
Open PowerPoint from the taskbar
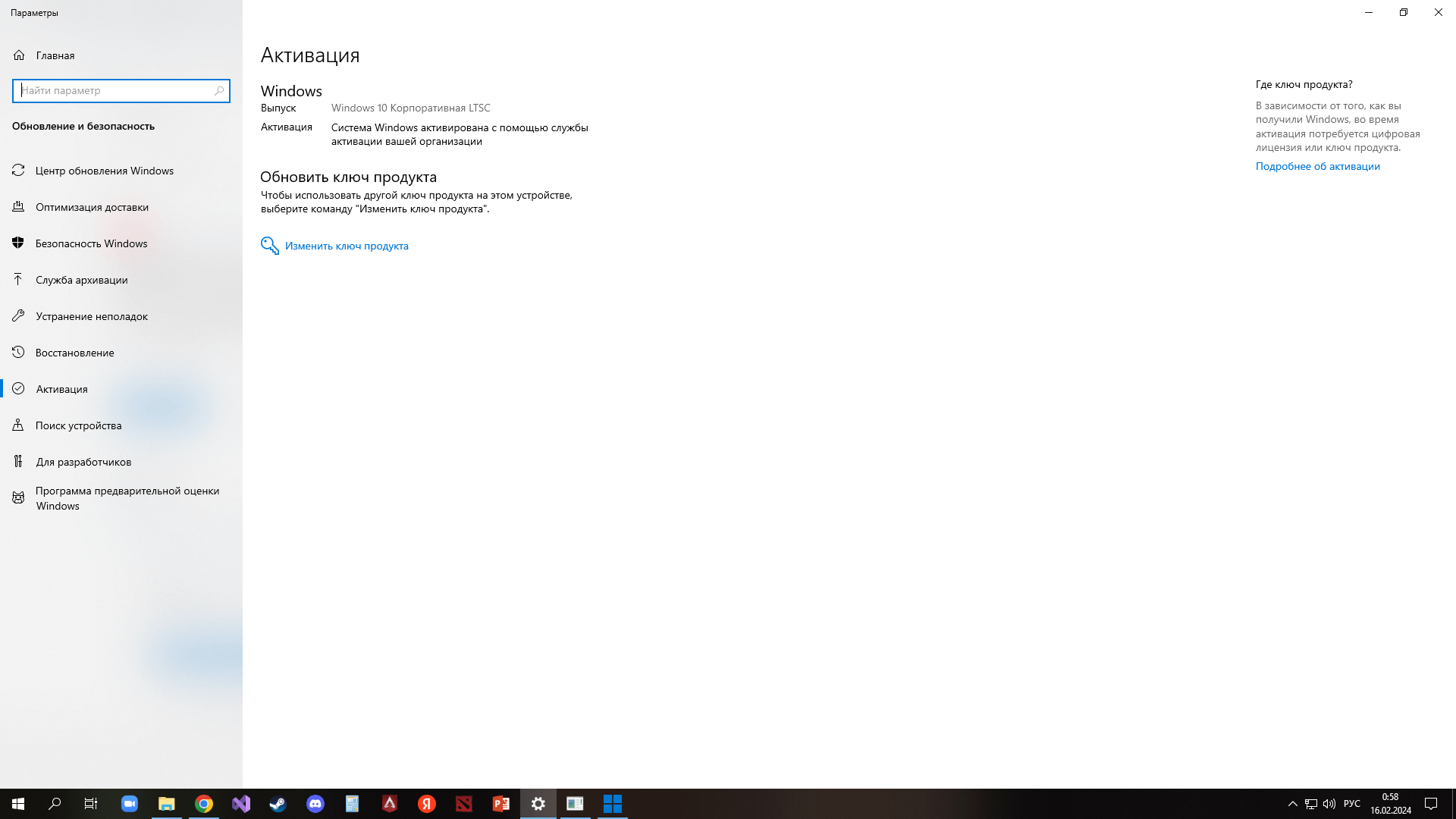coord(500,804)
